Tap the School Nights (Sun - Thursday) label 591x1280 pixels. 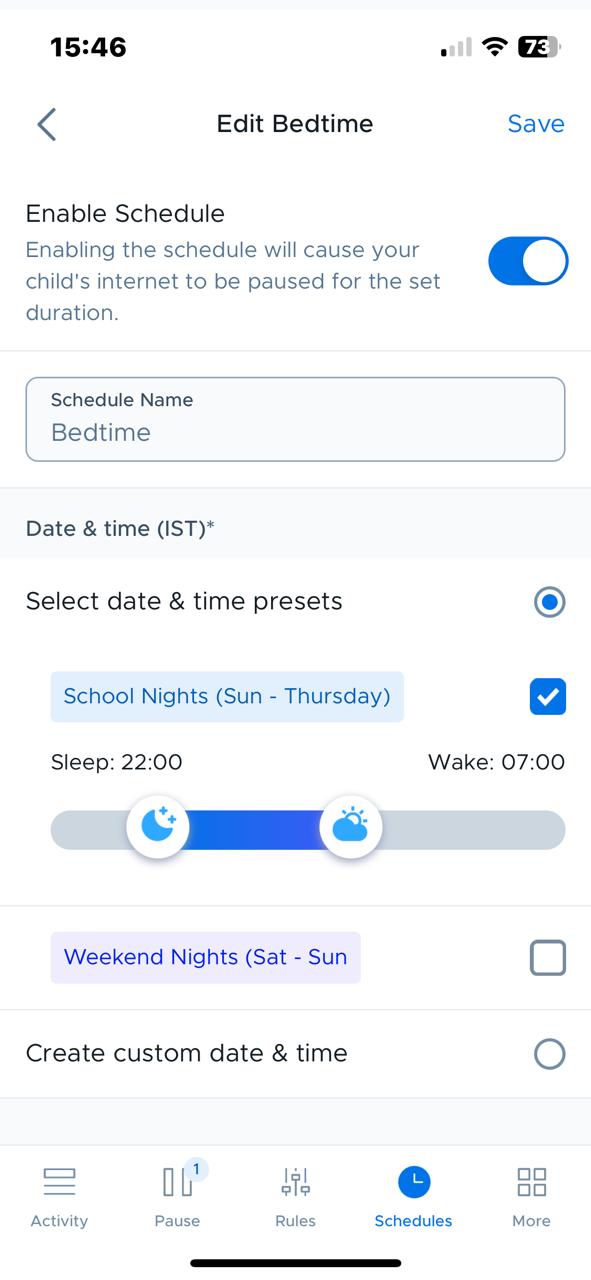[227, 697]
